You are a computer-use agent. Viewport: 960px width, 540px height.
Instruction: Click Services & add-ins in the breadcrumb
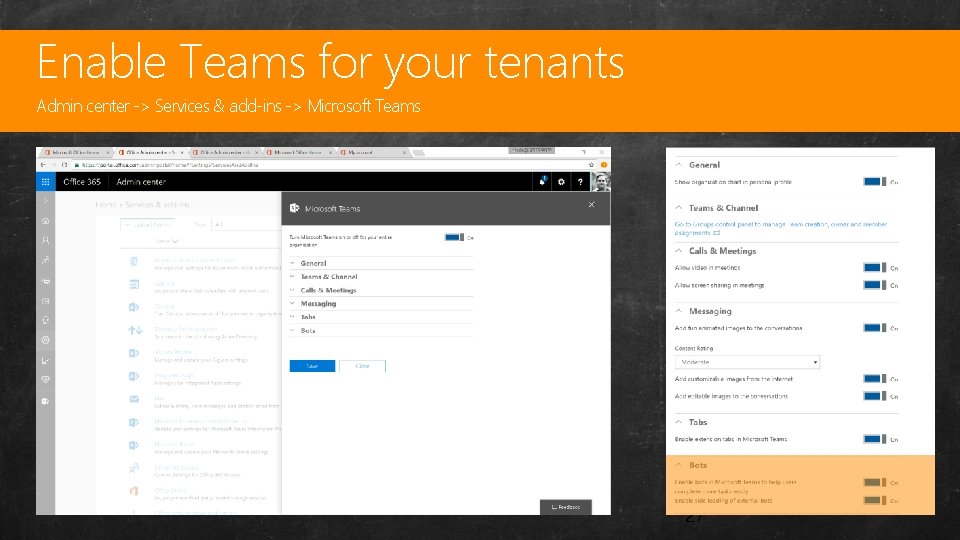pyautogui.click(x=157, y=204)
